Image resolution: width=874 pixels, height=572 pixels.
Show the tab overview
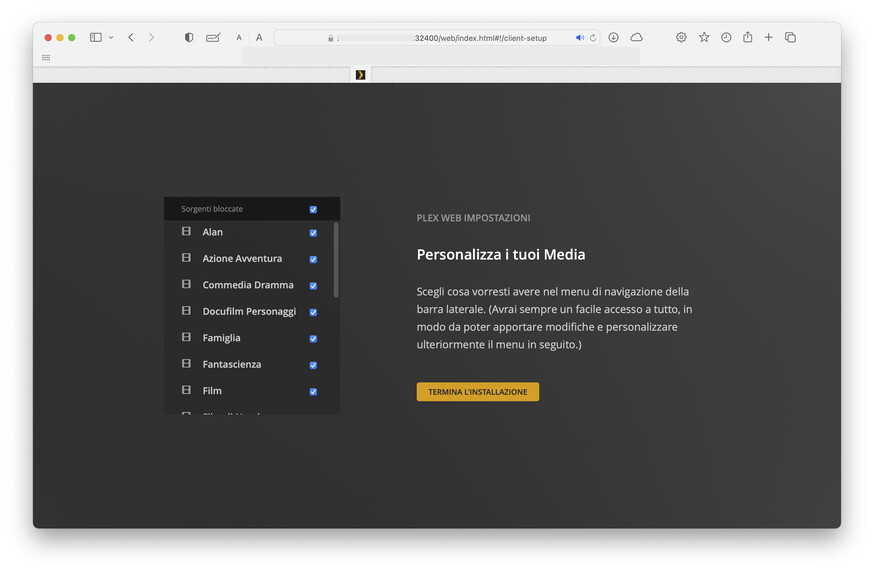point(790,37)
